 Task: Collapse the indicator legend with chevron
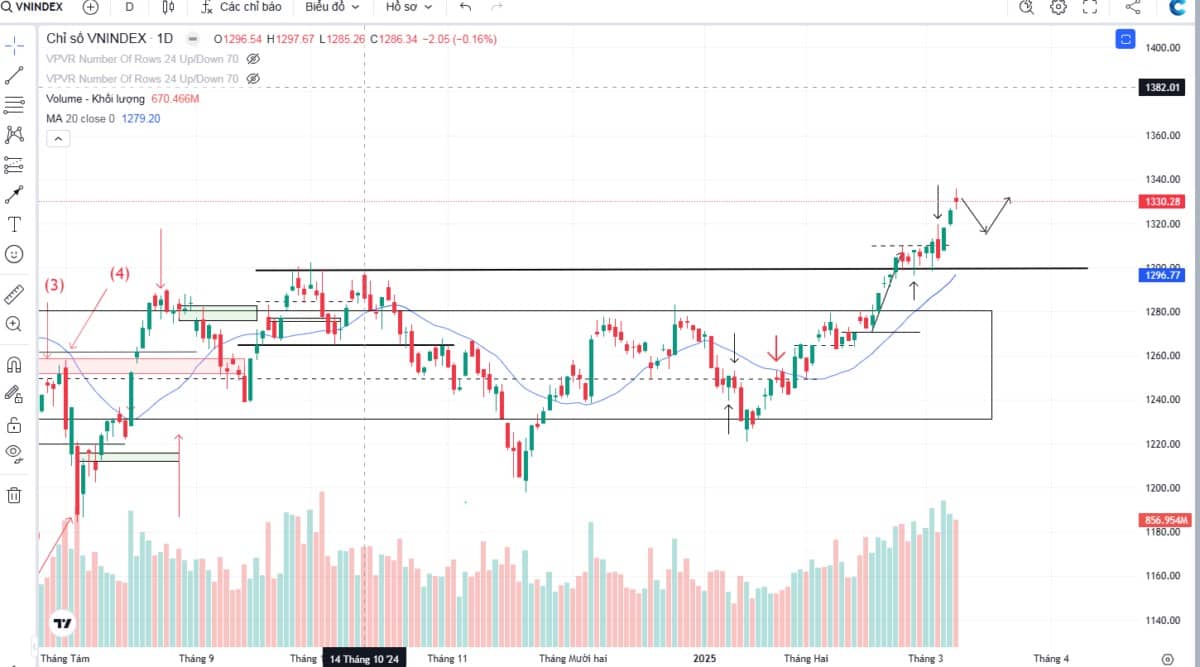(x=59, y=139)
